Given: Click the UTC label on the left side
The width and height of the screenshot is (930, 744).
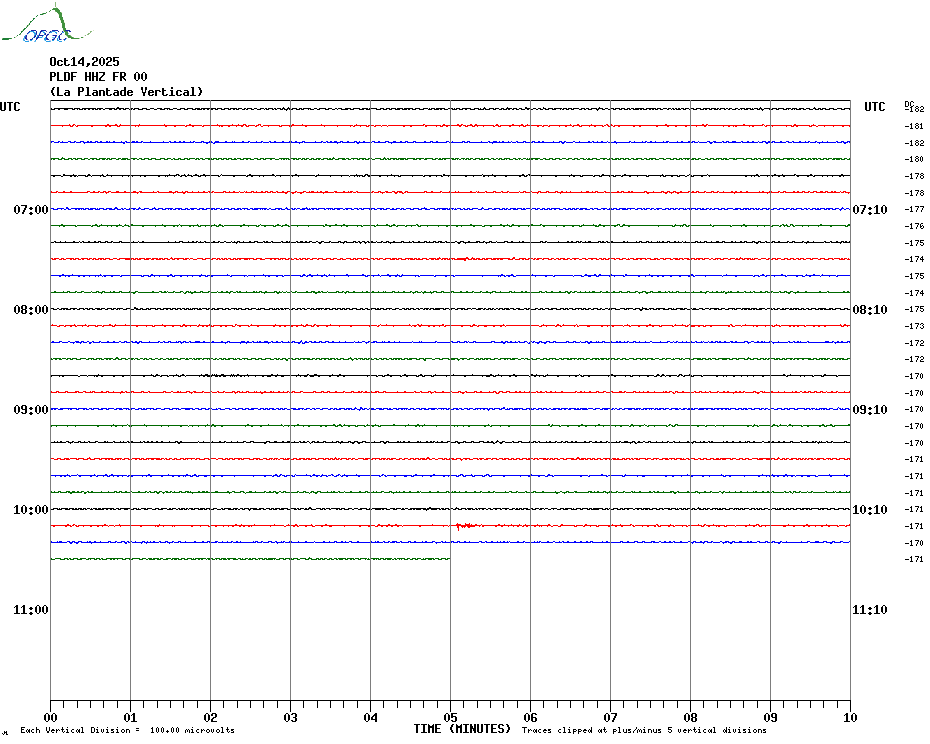Looking at the screenshot, I should coord(10,107).
